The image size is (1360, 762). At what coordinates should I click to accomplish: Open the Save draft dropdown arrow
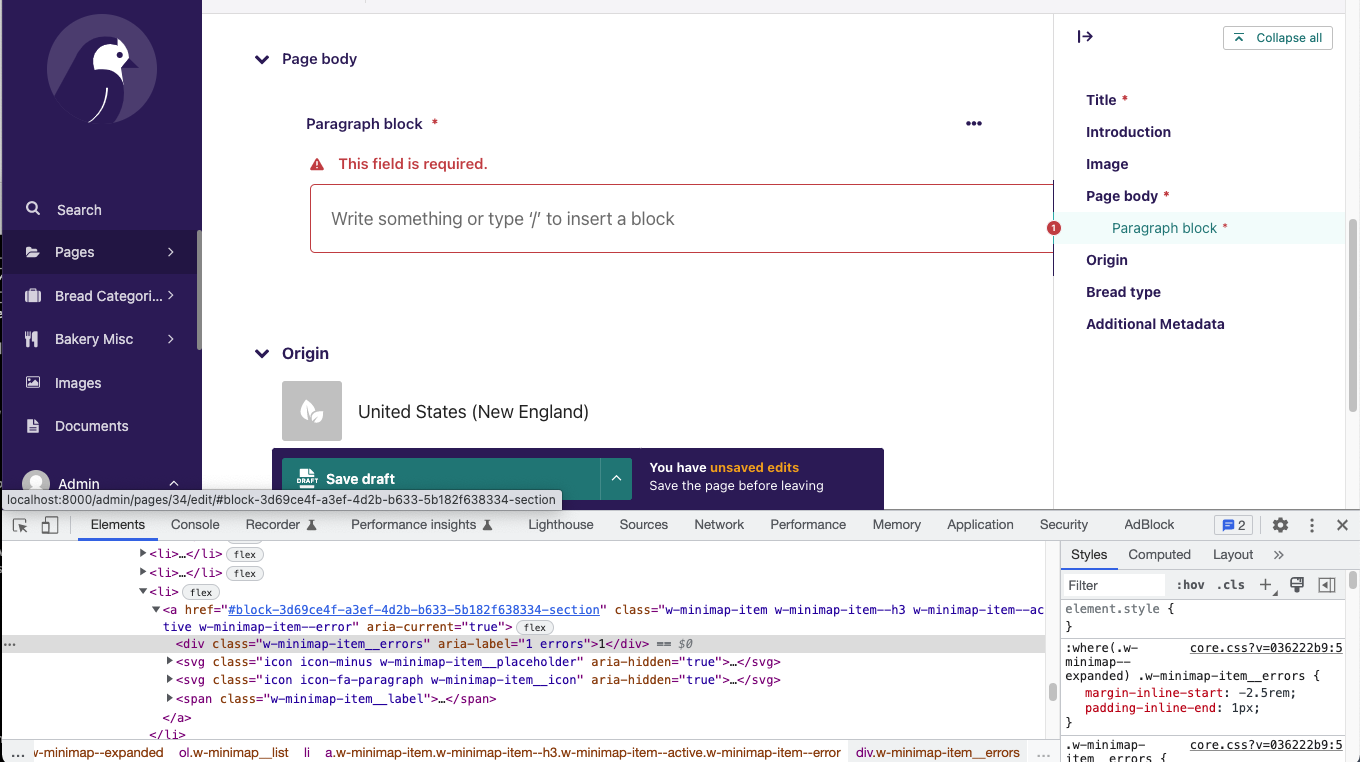coord(616,479)
